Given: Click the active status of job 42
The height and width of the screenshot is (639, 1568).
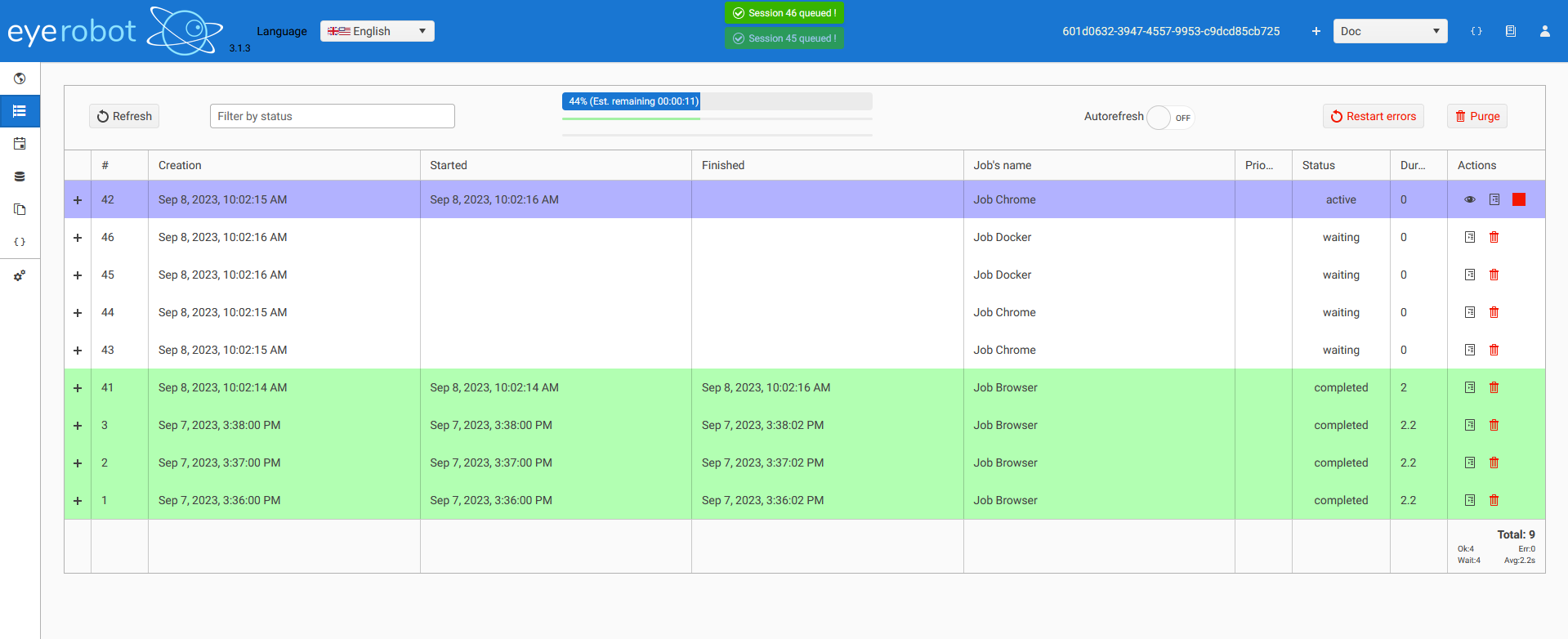Looking at the screenshot, I should (x=1341, y=199).
